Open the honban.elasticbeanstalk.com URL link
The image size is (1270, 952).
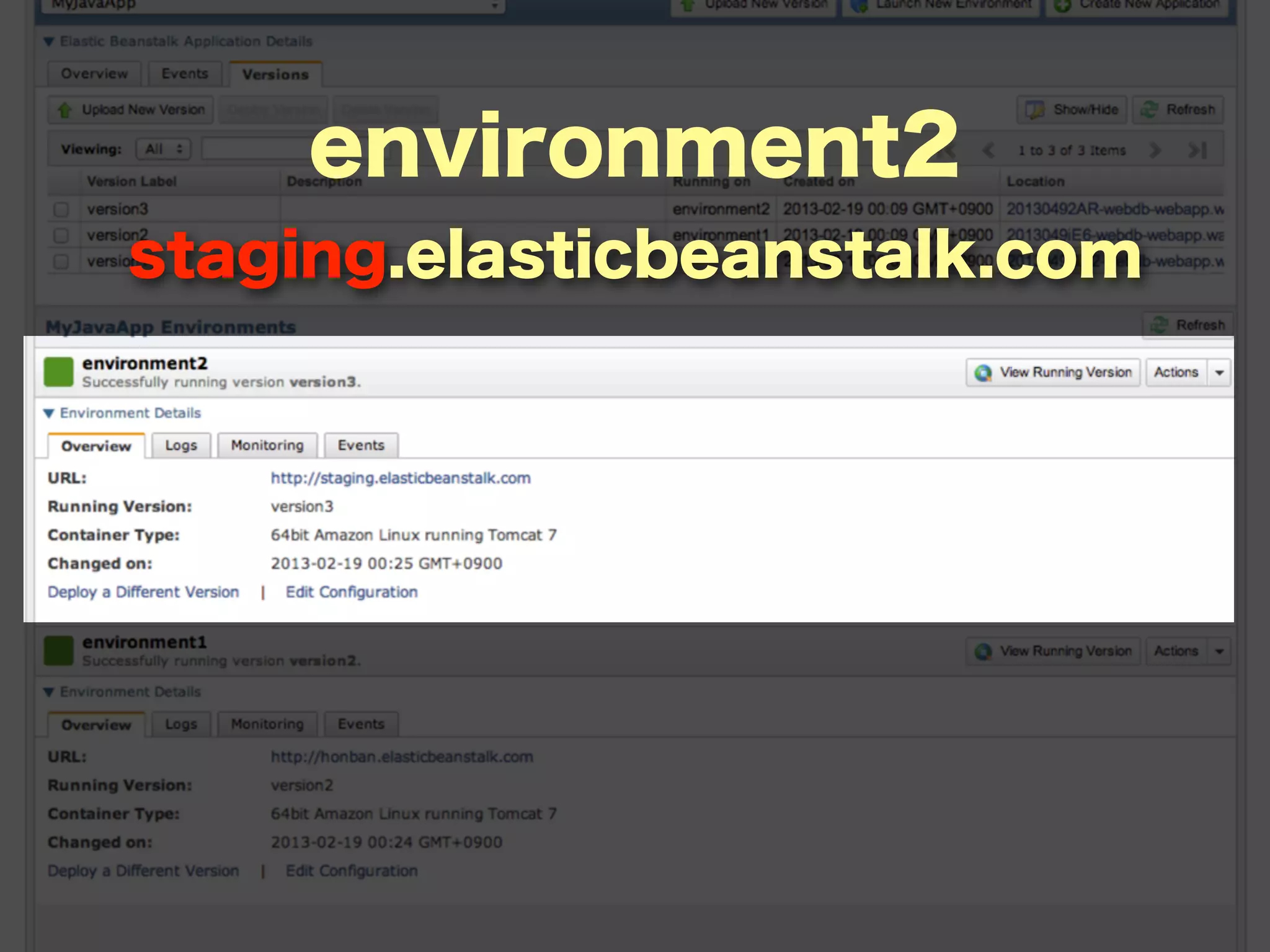click(402, 757)
